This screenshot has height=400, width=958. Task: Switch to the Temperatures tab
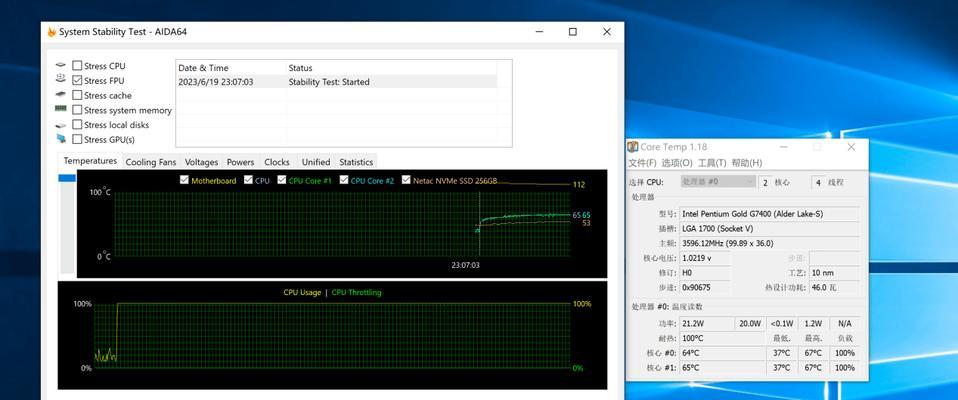coord(90,161)
